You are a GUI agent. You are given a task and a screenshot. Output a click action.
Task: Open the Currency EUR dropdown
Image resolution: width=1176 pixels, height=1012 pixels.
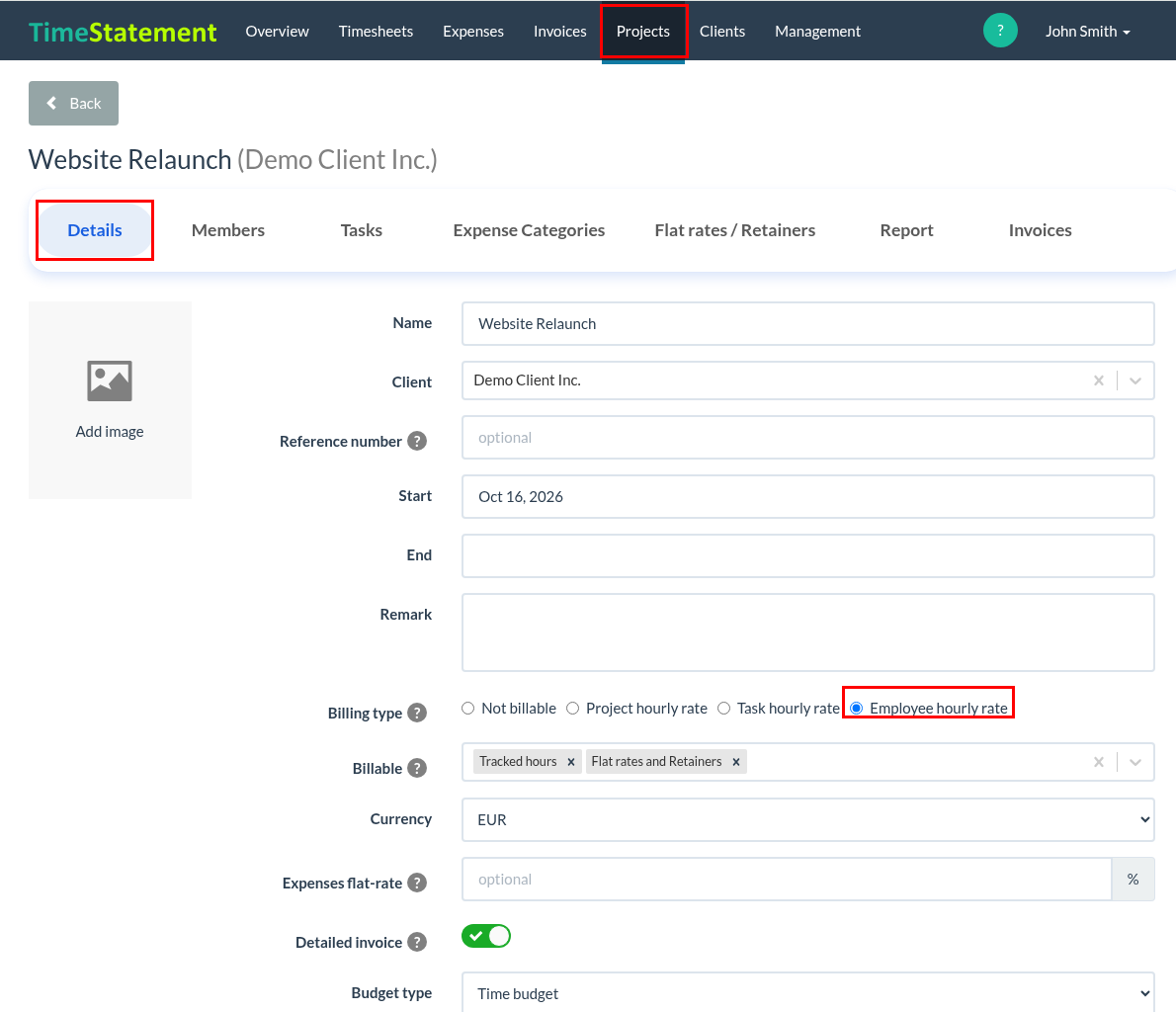click(x=807, y=820)
